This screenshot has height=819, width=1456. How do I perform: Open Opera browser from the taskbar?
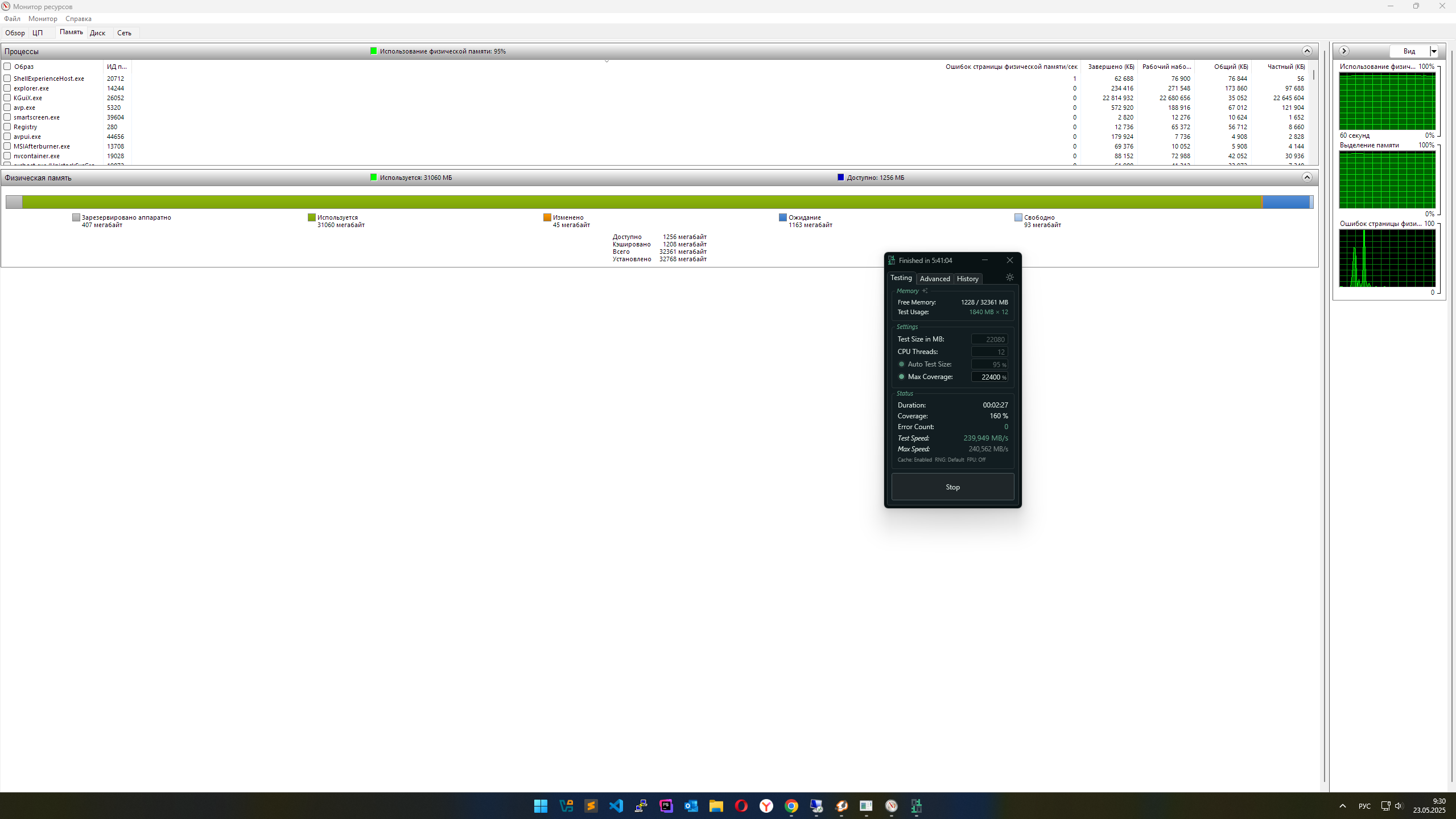pyautogui.click(x=741, y=806)
